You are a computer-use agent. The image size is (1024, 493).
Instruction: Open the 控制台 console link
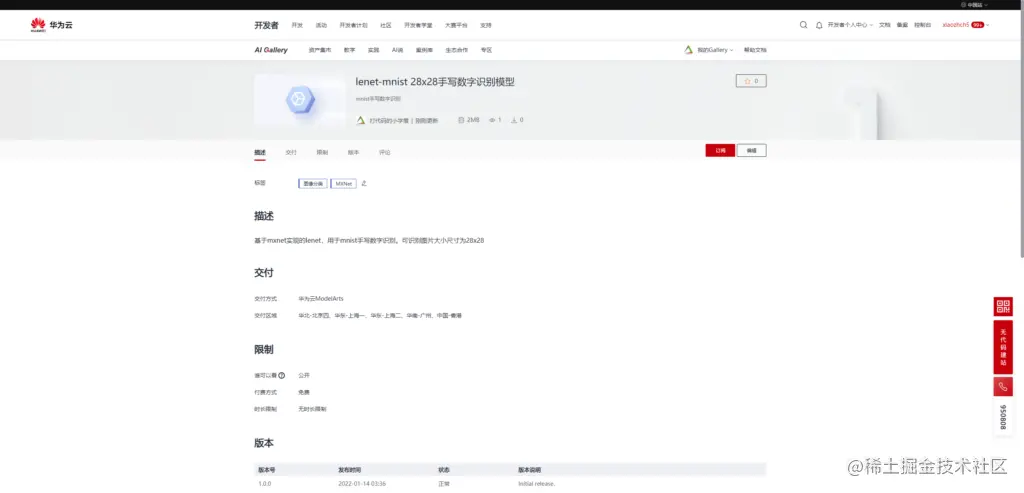[923, 25]
